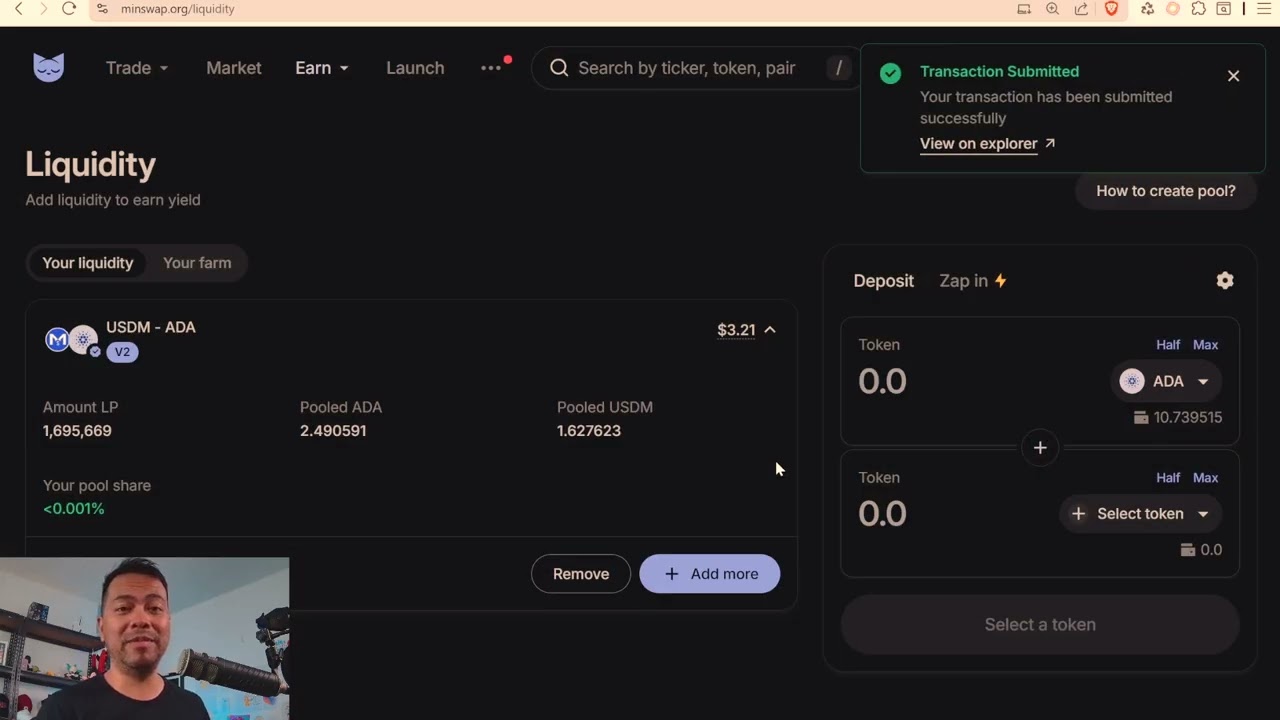Click the orange circle extension icon

click(1173, 9)
